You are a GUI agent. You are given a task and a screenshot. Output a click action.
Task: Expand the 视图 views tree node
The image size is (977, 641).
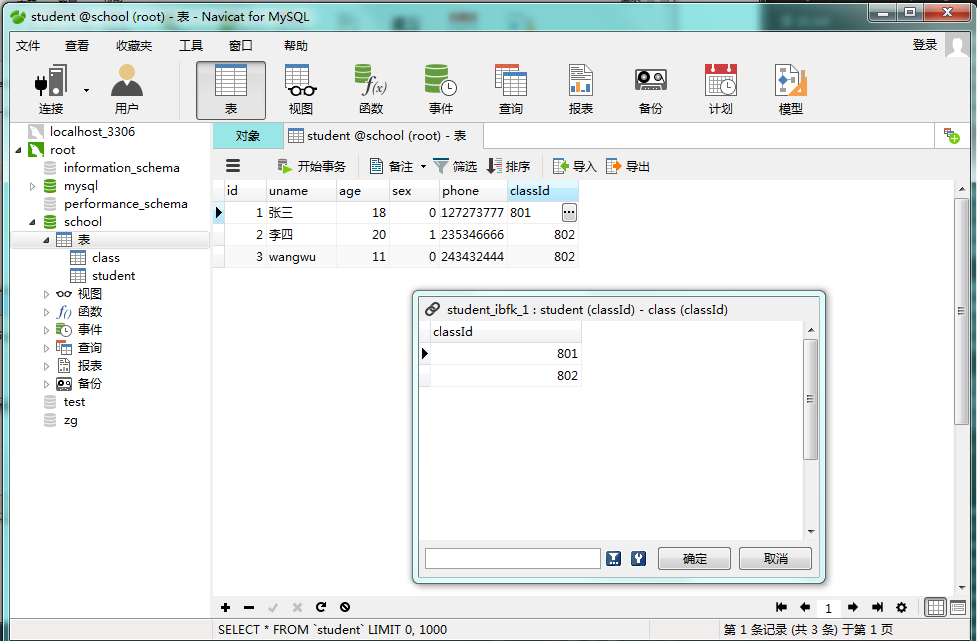pyautogui.click(x=46, y=294)
